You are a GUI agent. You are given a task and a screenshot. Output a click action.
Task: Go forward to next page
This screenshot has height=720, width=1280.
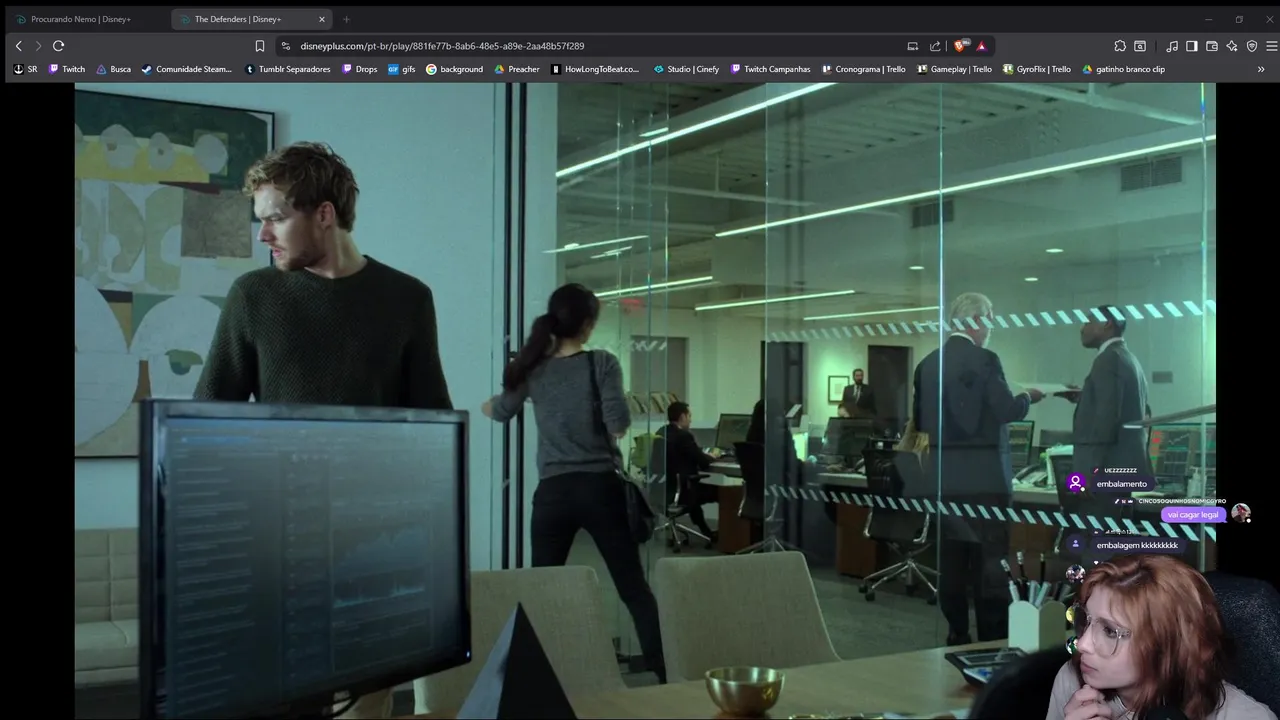[x=38, y=46]
